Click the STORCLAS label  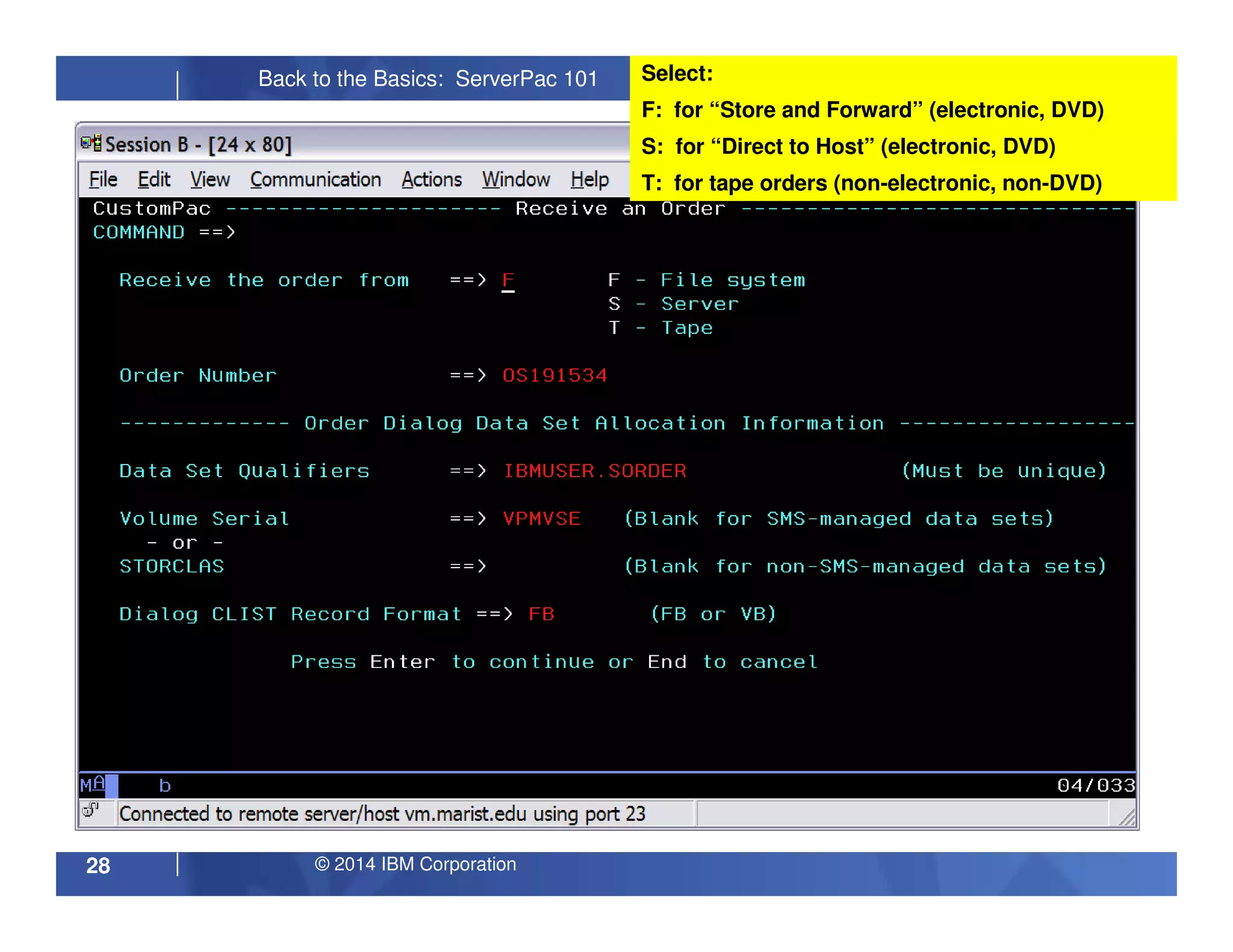[172, 566]
